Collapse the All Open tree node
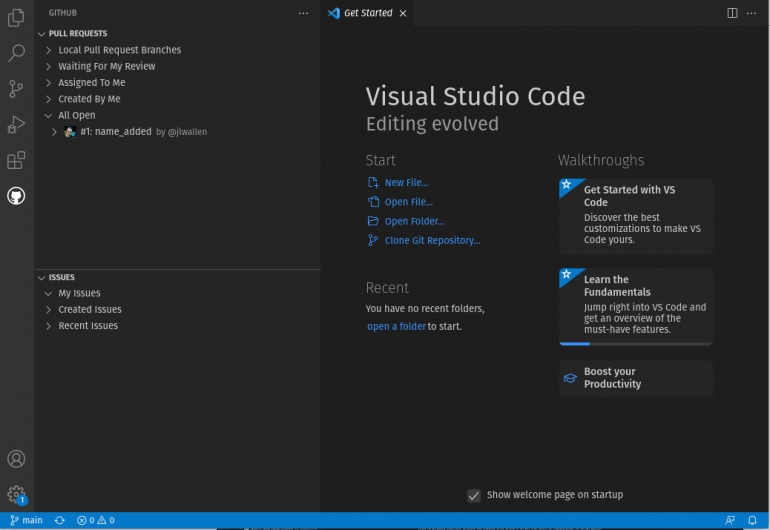The image size is (770, 530). [x=48, y=115]
